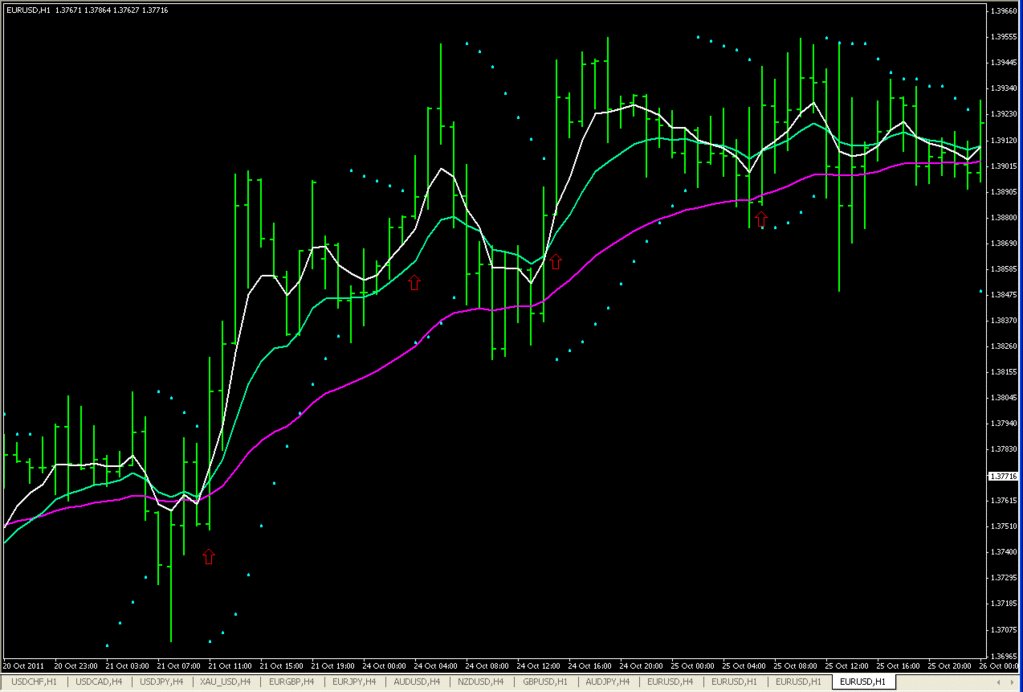Click the 24 Oct 16:00 time label

point(591,667)
